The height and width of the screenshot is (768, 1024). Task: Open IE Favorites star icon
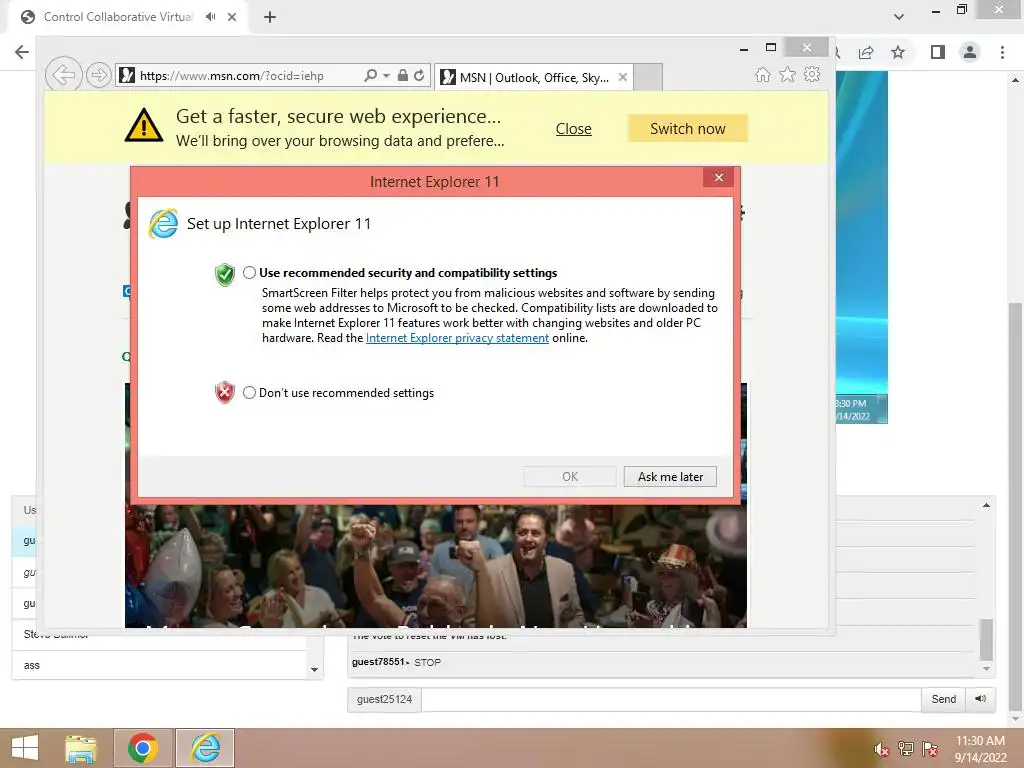click(788, 74)
